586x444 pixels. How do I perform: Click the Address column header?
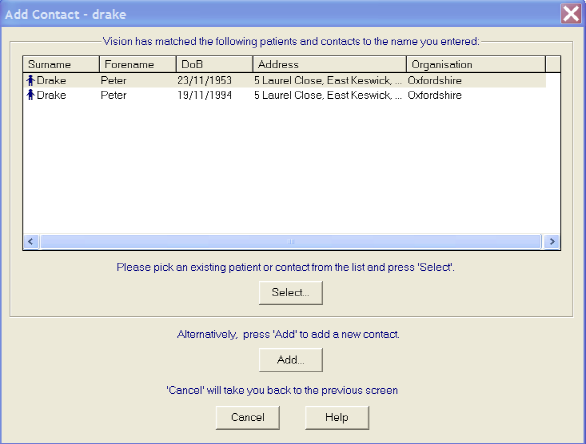(329, 64)
